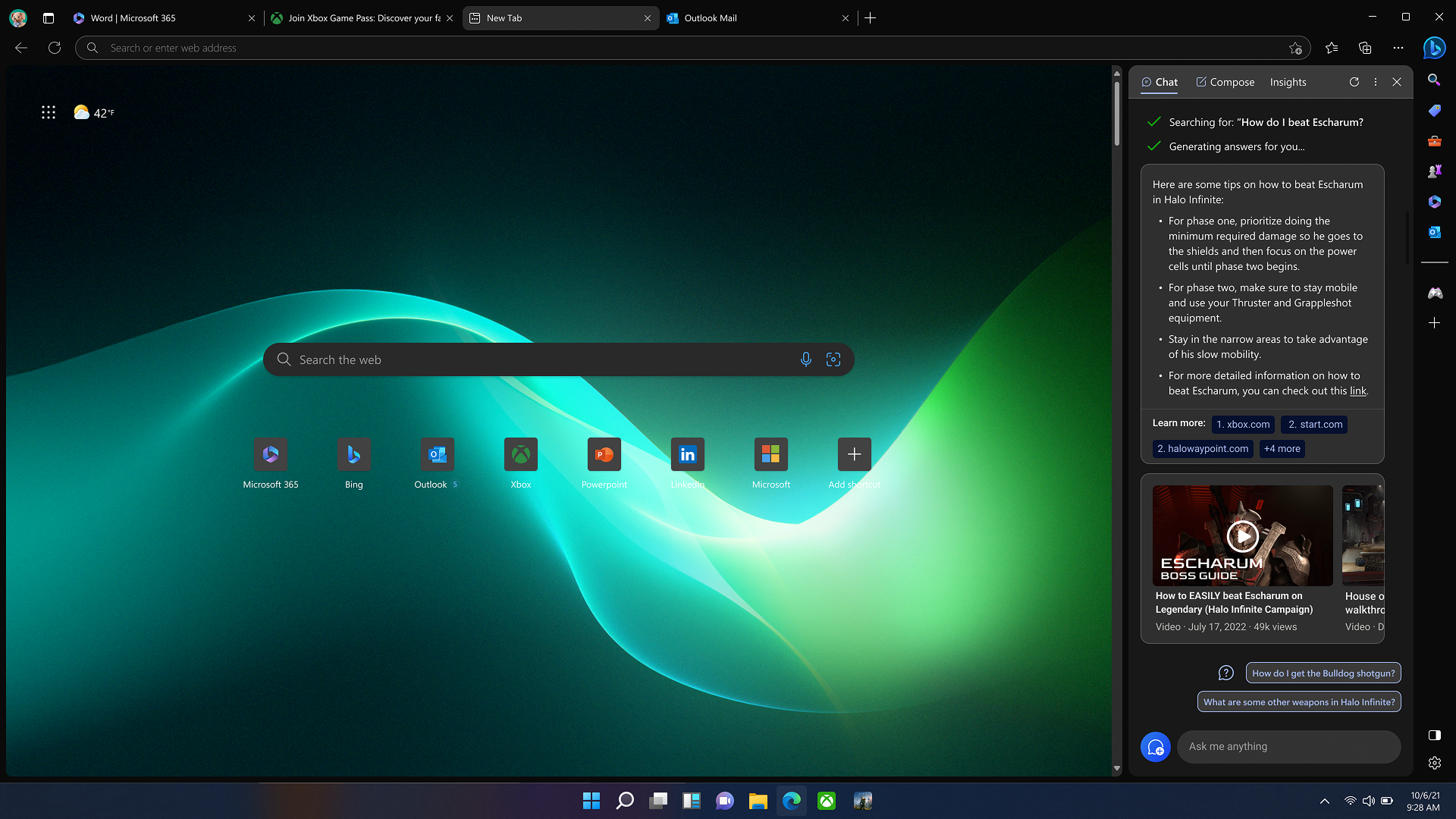Open sidebar settings gear
Viewport: 1456px width, 819px height.
1434,763
